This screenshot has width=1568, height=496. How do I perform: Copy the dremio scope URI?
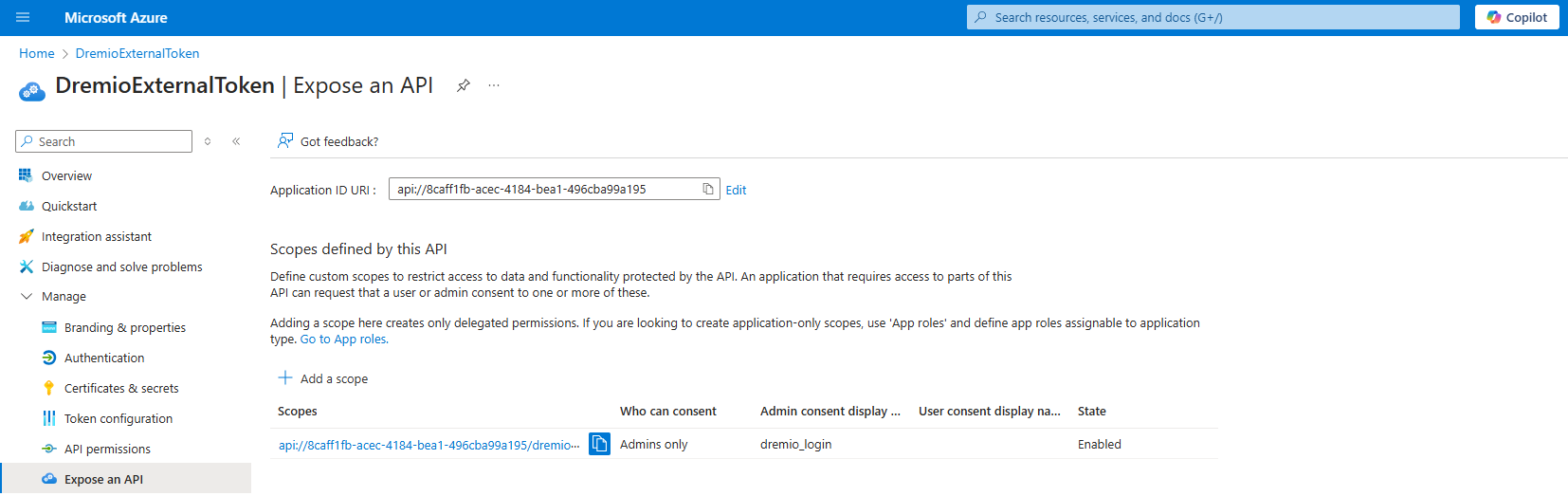(599, 444)
